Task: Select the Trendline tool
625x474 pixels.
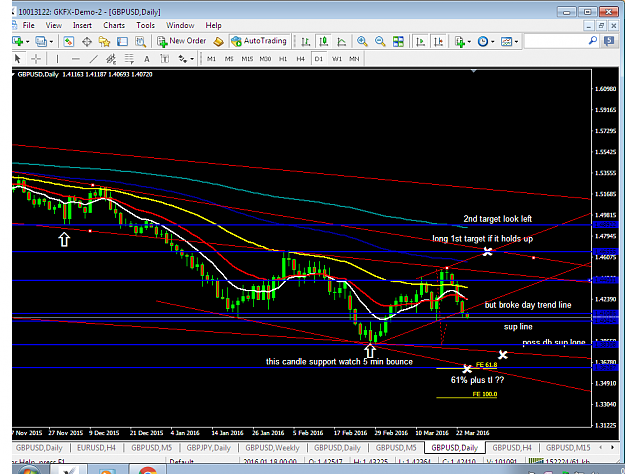Action: [x=93, y=59]
